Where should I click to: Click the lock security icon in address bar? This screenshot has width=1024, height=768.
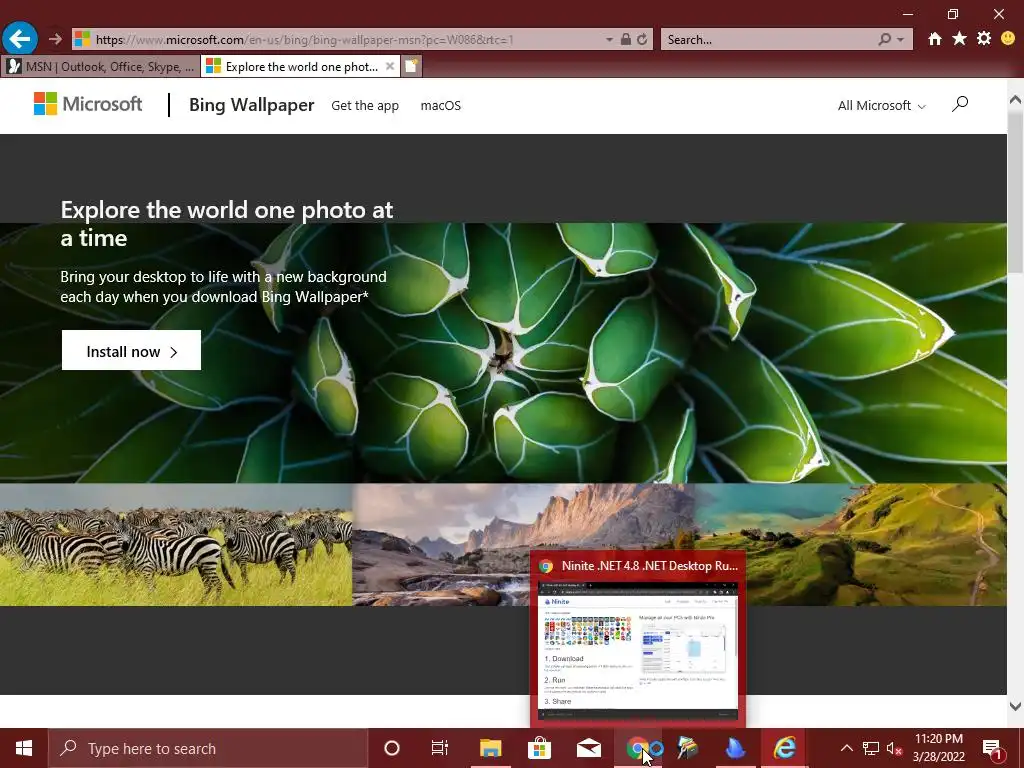(626, 39)
